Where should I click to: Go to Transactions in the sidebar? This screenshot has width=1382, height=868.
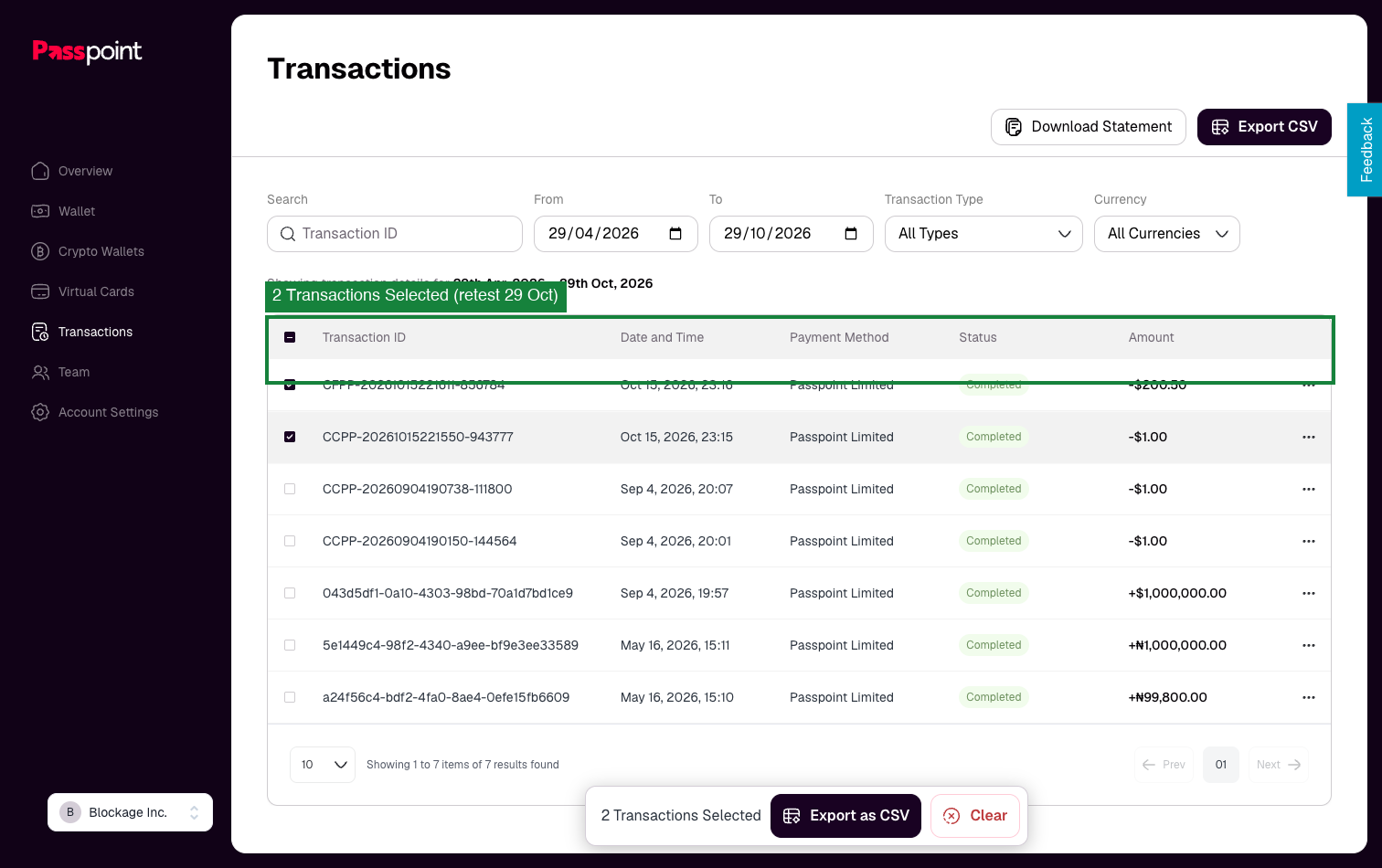82,332
